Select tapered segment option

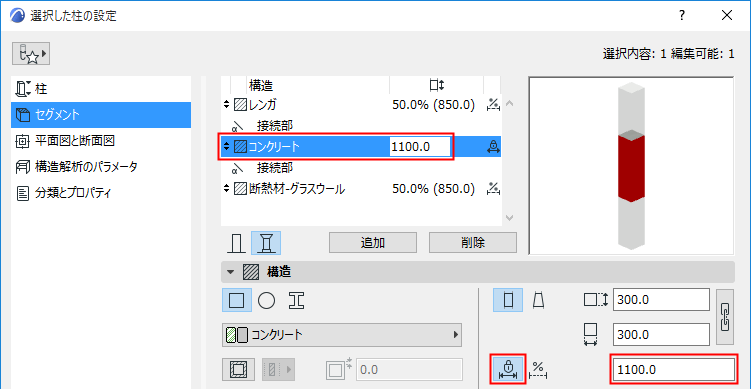click(x=538, y=301)
